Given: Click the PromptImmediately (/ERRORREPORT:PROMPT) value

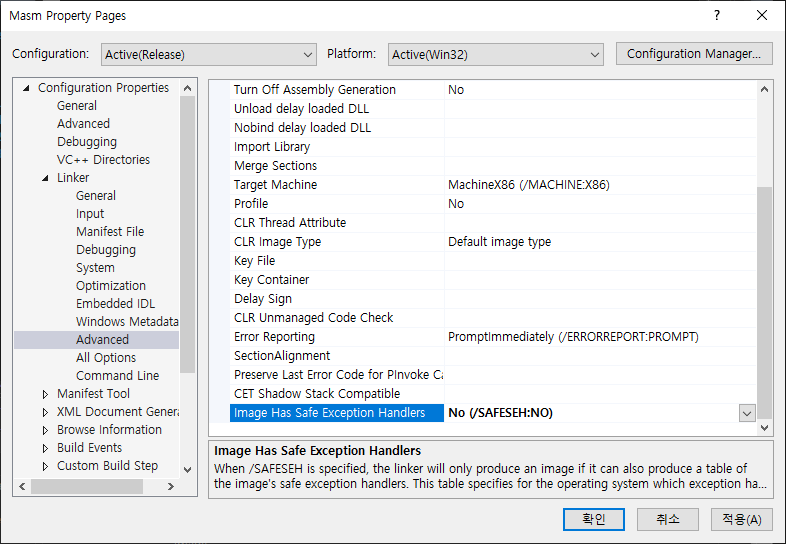Looking at the screenshot, I should tap(573, 337).
